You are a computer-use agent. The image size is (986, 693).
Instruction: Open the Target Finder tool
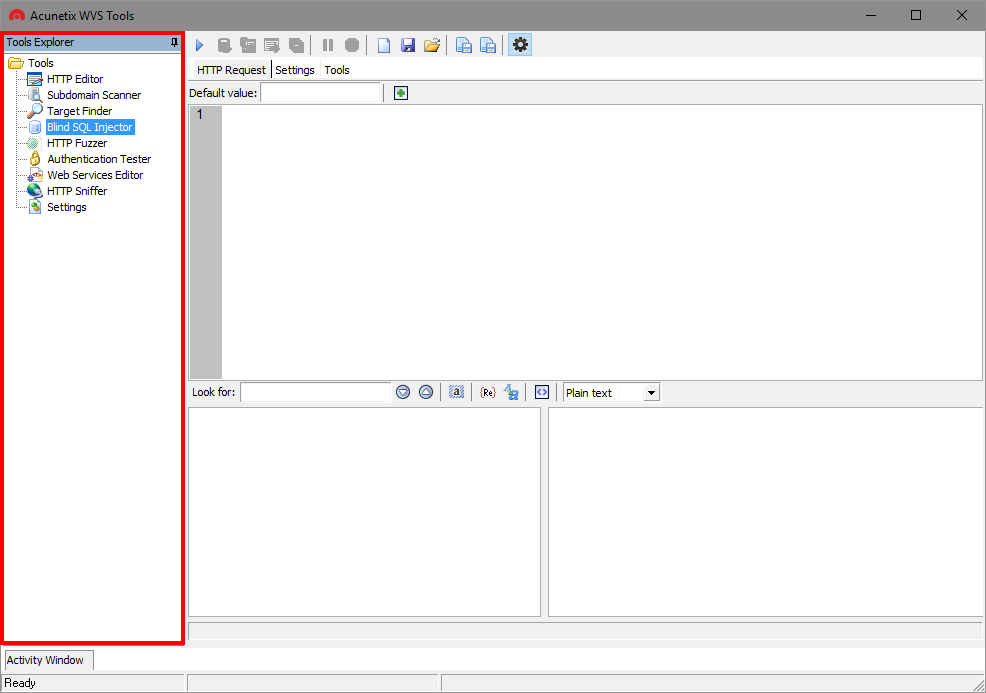pyautogui.click(x=80, y=111)
